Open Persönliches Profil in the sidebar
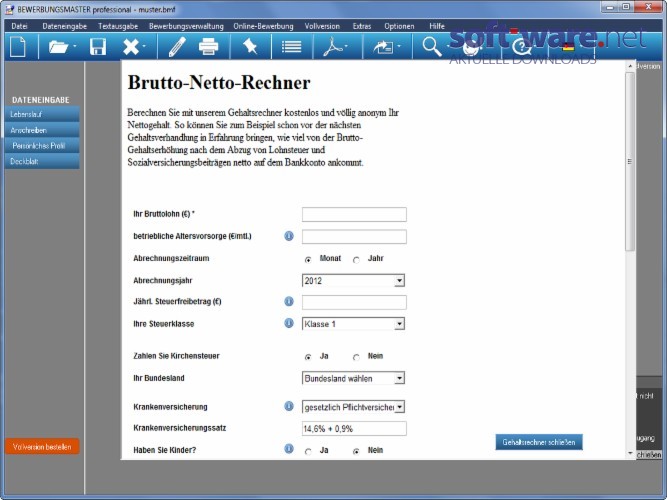 pyautogui.click(x=42, y=146)
